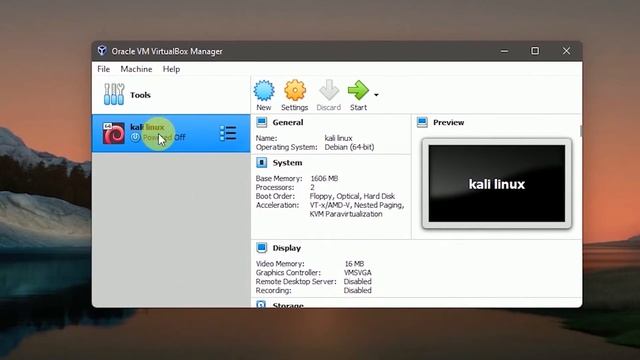This screenshot has width=640, height=360.
Task: Select the kali linux VM logo icon
Action: 113,133
